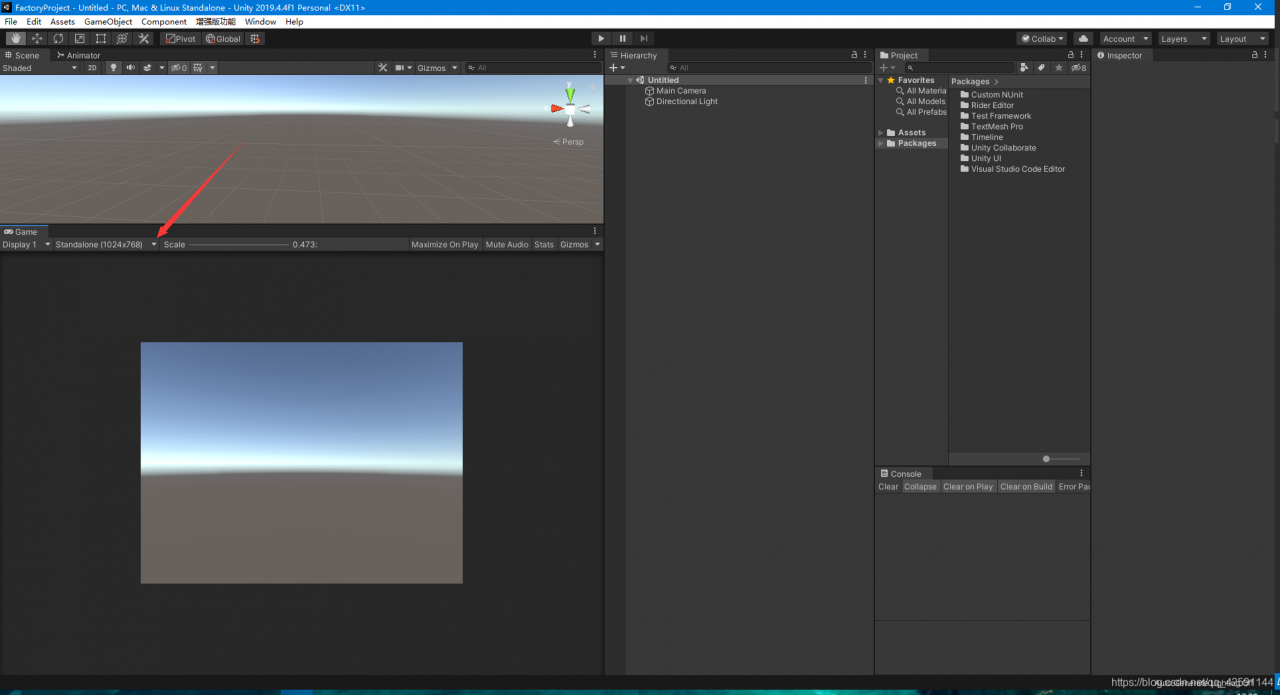Click the Stats button in Game view
This screenshot has width=1280, height=695.
pos(544,245)
